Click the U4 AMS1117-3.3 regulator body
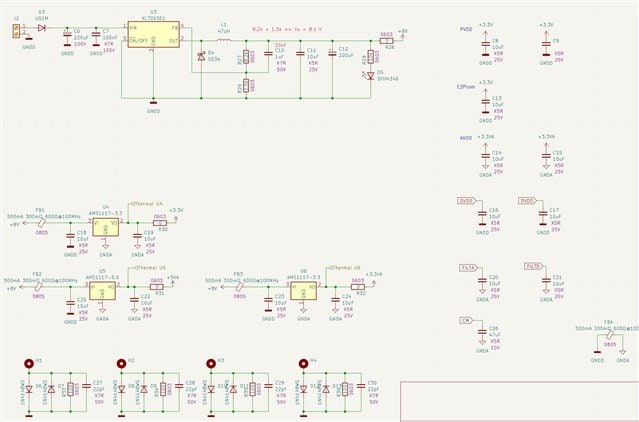 (x=106, y=227)
